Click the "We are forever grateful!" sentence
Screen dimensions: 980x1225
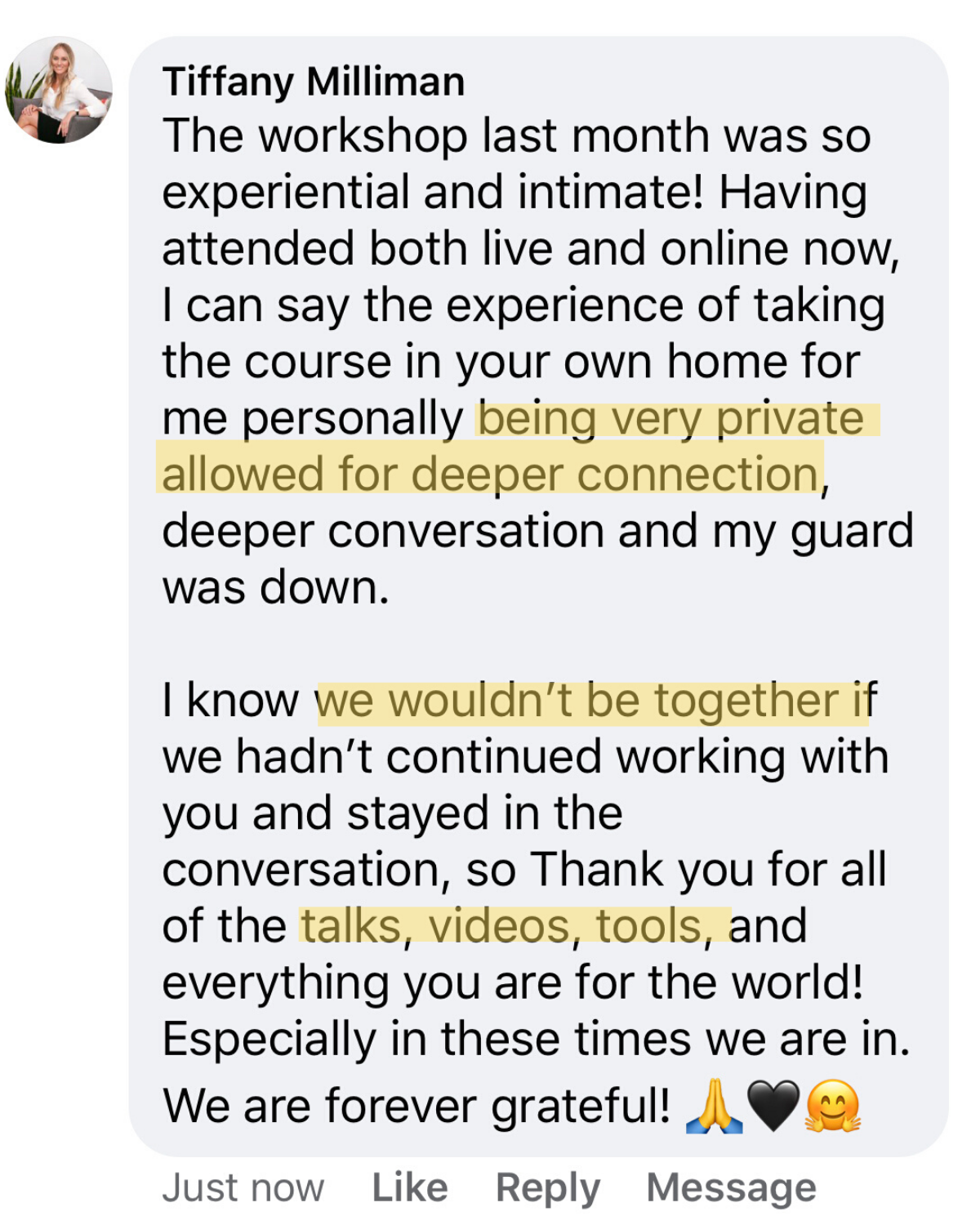pos(416,1107)
